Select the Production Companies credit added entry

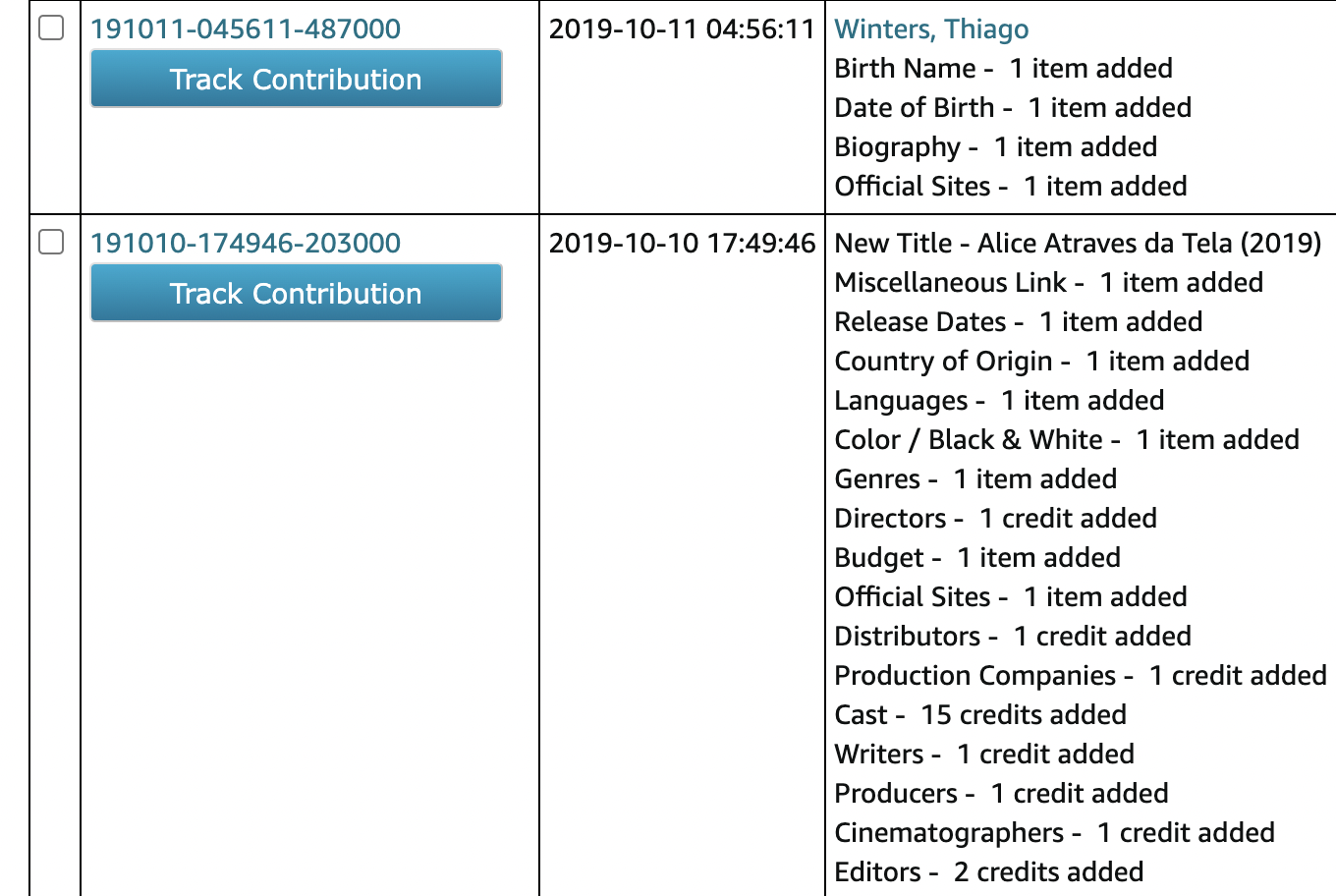tap(1080, 675)
